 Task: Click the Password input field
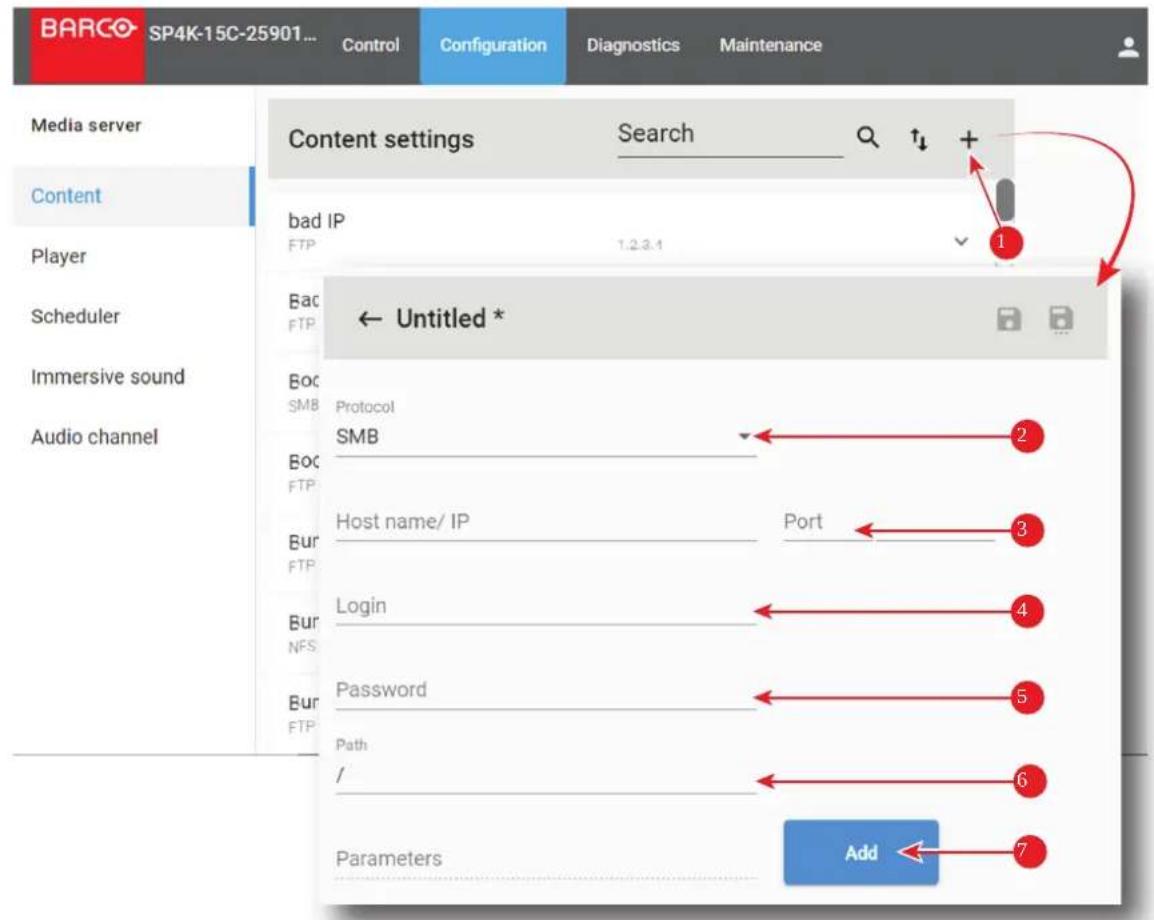[545, 691]
